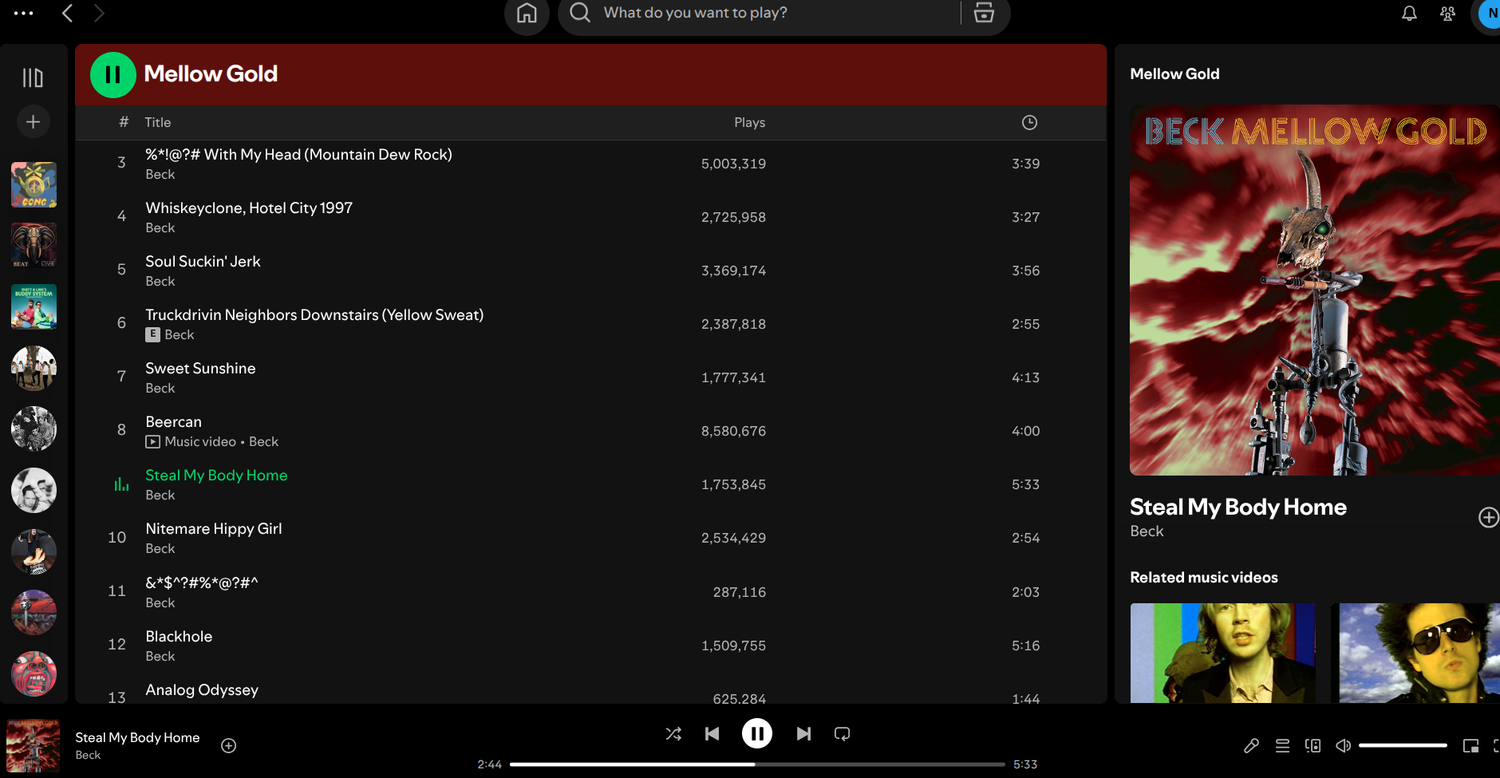Open Beck link in right panel under song title
The height and width of the screenshot is (778, 1500).
[x=1147, y=531]
